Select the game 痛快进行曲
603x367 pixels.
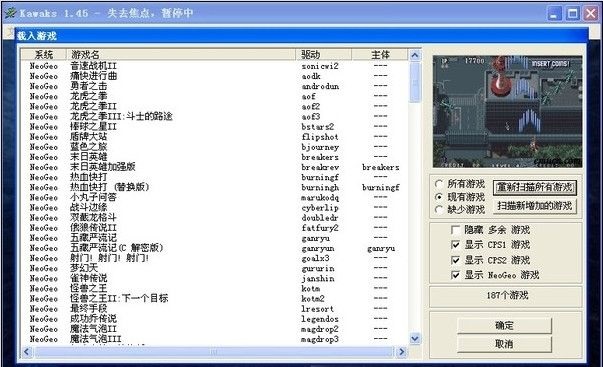click(214, 76)
